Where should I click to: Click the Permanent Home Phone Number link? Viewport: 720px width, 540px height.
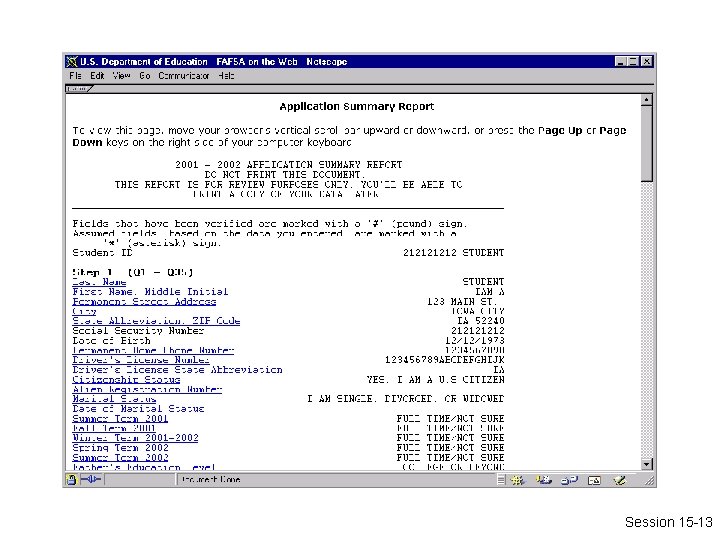[x=153, y=350]
